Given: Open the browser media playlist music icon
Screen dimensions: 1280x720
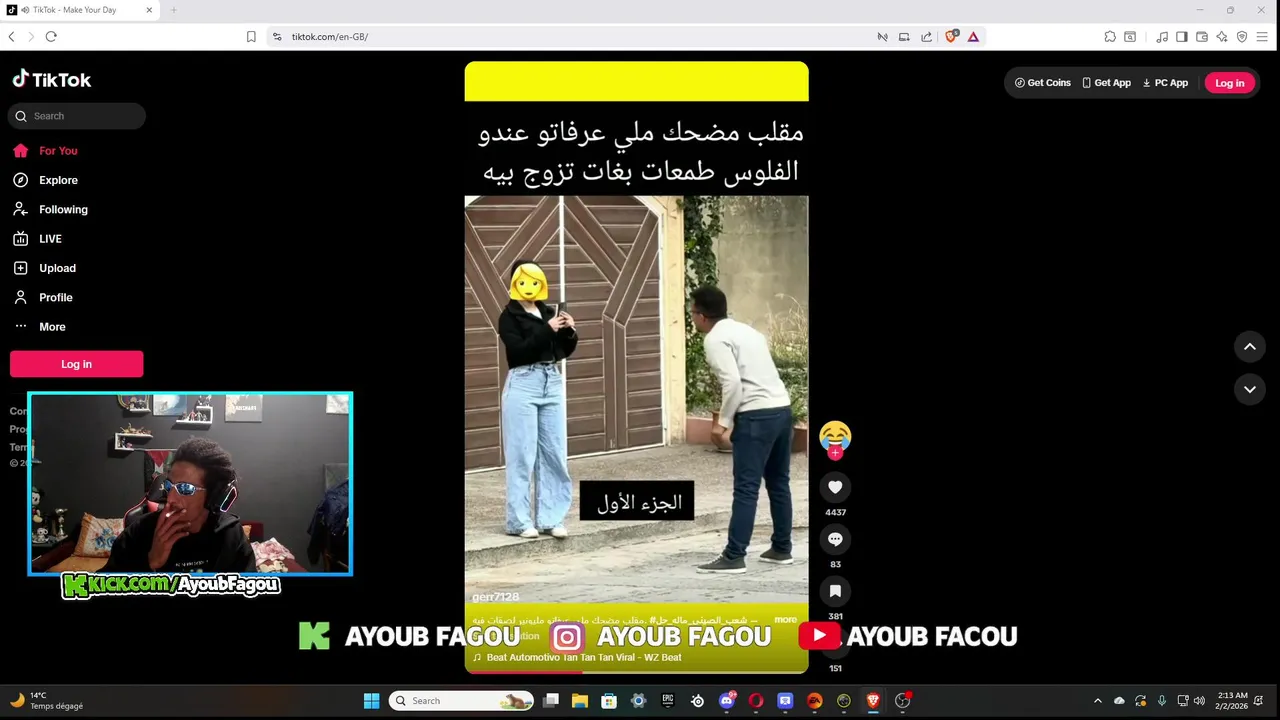Looking at the screenshot, I should 1161,37.
